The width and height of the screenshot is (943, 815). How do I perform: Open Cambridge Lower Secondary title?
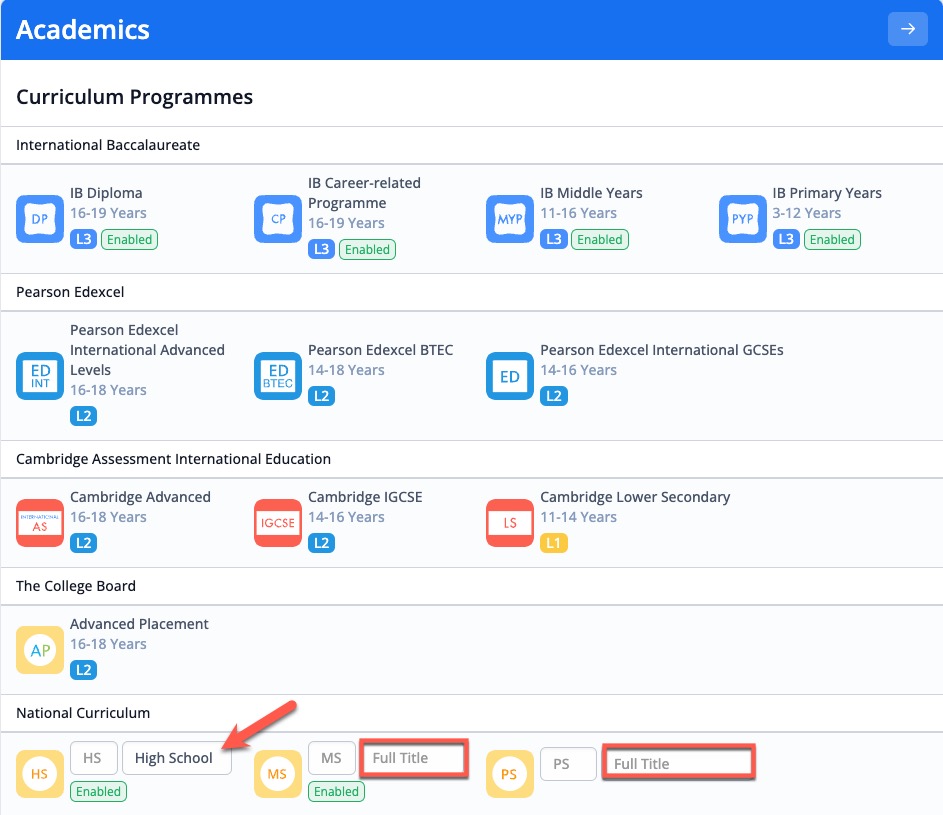coord(635,497)
